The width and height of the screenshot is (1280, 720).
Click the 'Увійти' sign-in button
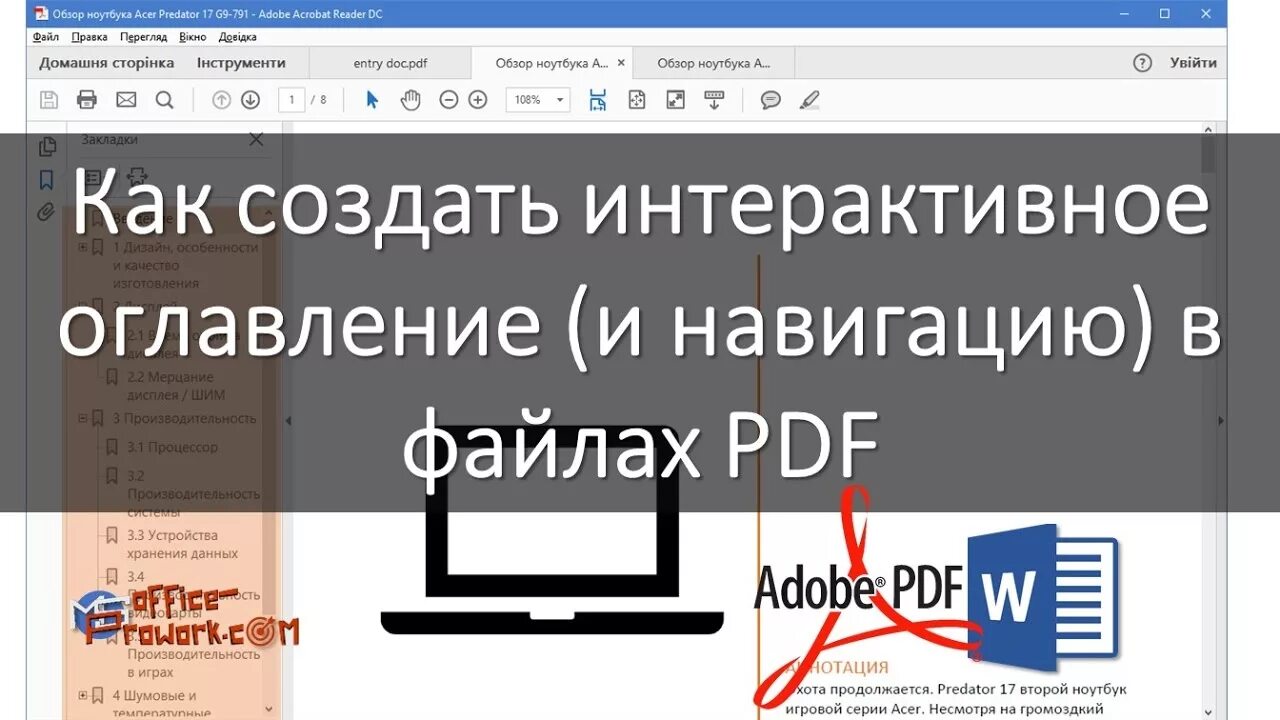pyautogui.click(x=1193, y=62)
